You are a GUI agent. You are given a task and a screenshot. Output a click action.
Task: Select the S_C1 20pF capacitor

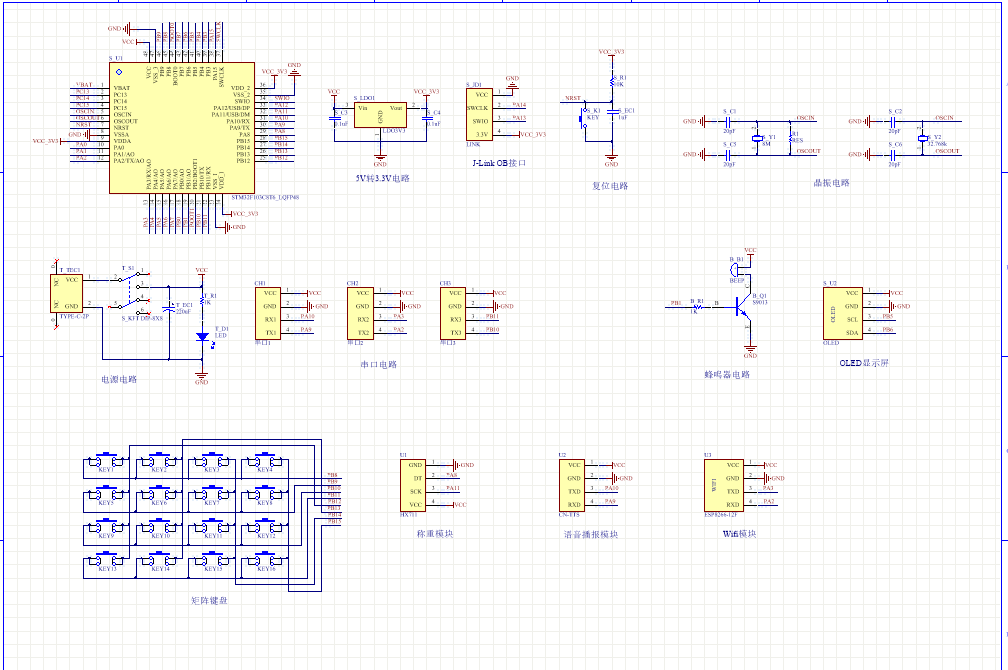(x=728, y=121)
